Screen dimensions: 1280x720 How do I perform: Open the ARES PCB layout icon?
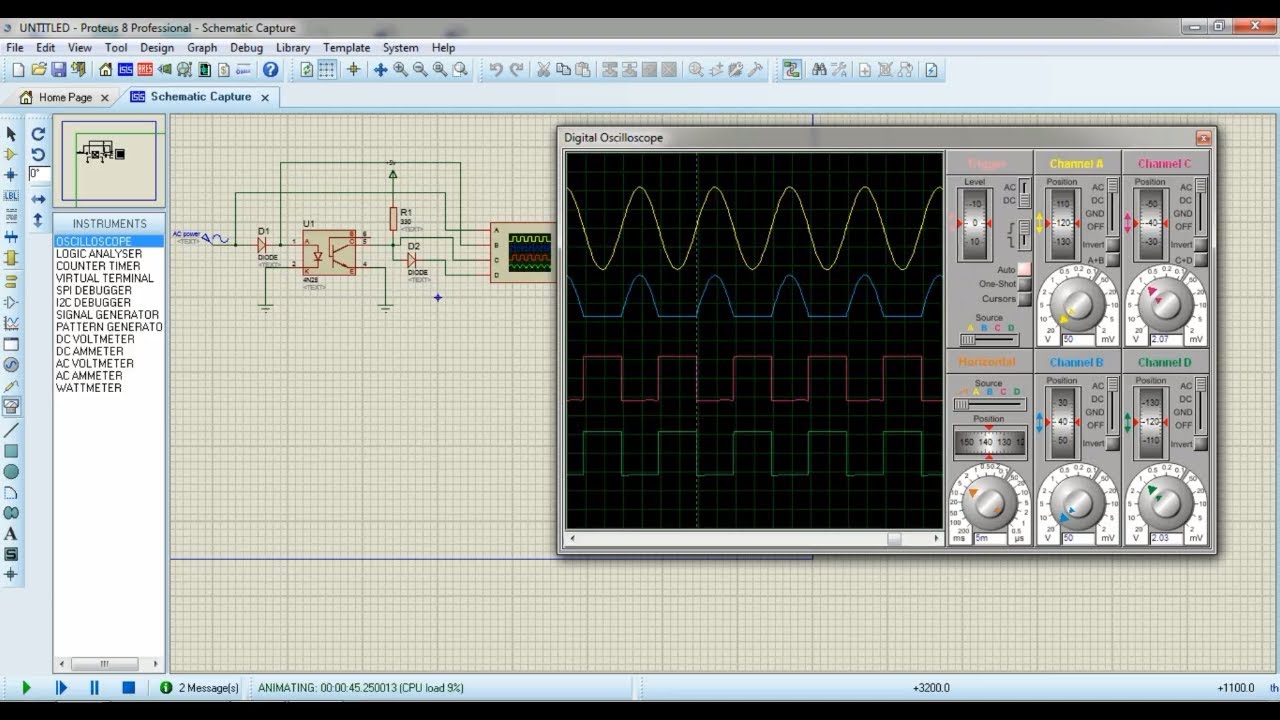coord(145,70)
